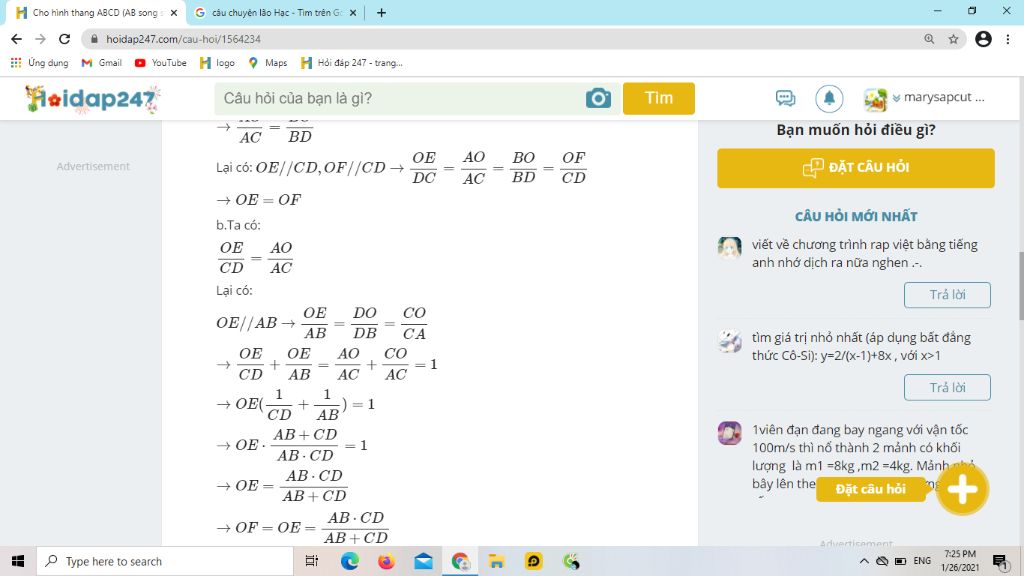Click the address bar URL

click(x=184, y=39)
